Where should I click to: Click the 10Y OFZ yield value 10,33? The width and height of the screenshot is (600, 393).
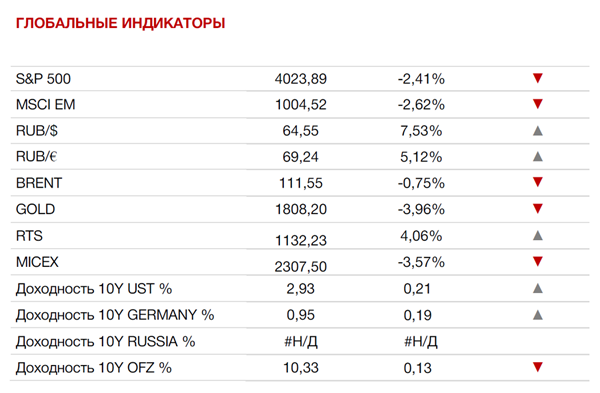click(x=300, y=368)
